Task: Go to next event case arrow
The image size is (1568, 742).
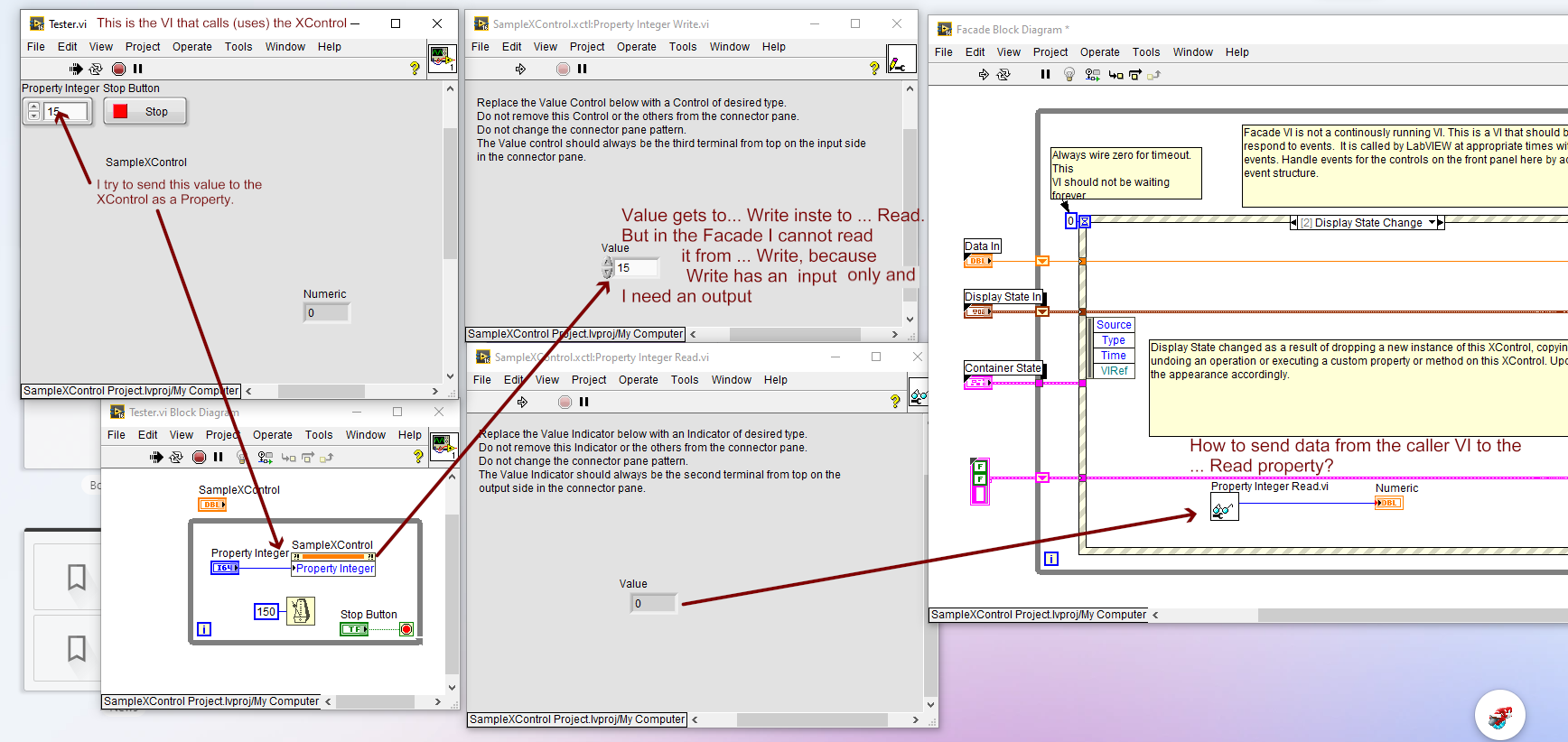Action: 1441,223
